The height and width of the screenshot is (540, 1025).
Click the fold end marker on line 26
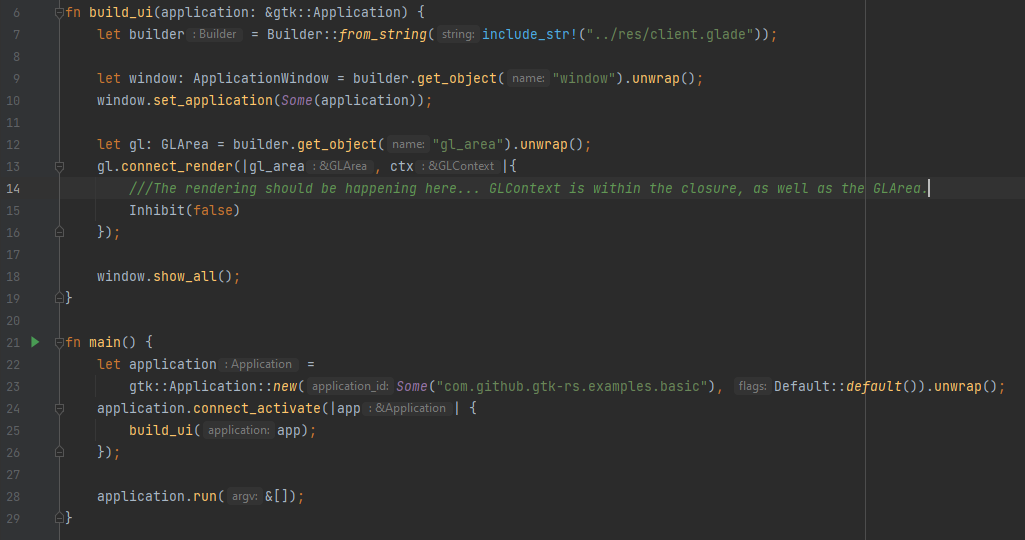59,452
